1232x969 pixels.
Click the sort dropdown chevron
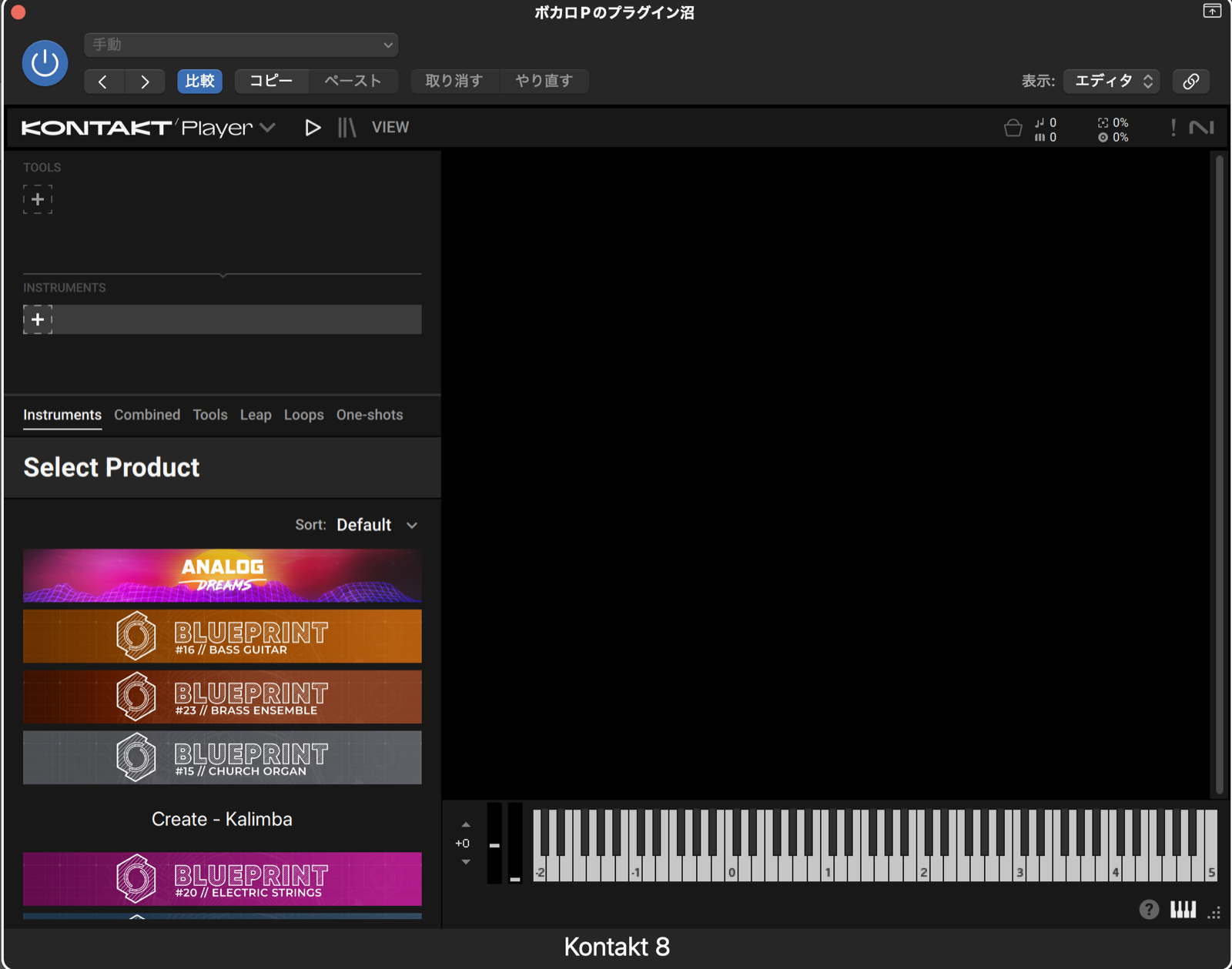[412, 526]
